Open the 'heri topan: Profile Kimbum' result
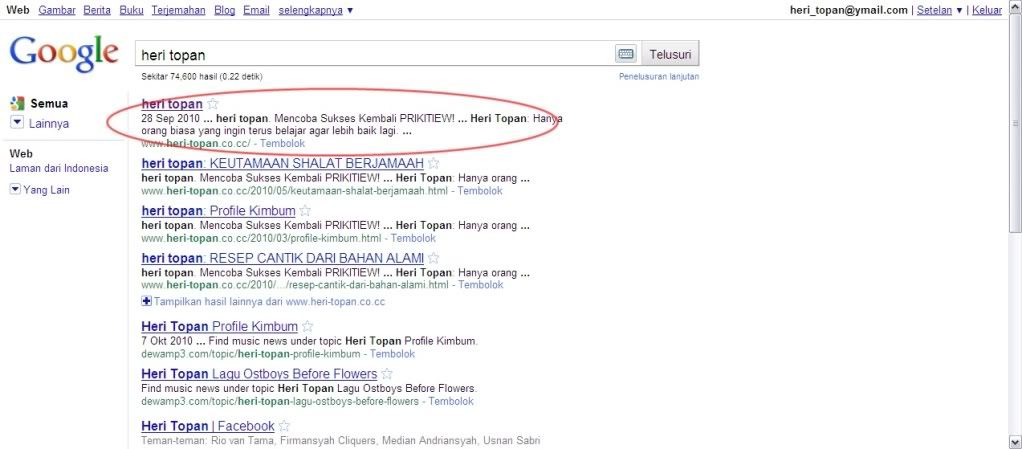The image size is (1022, 449). coord(218,210)
